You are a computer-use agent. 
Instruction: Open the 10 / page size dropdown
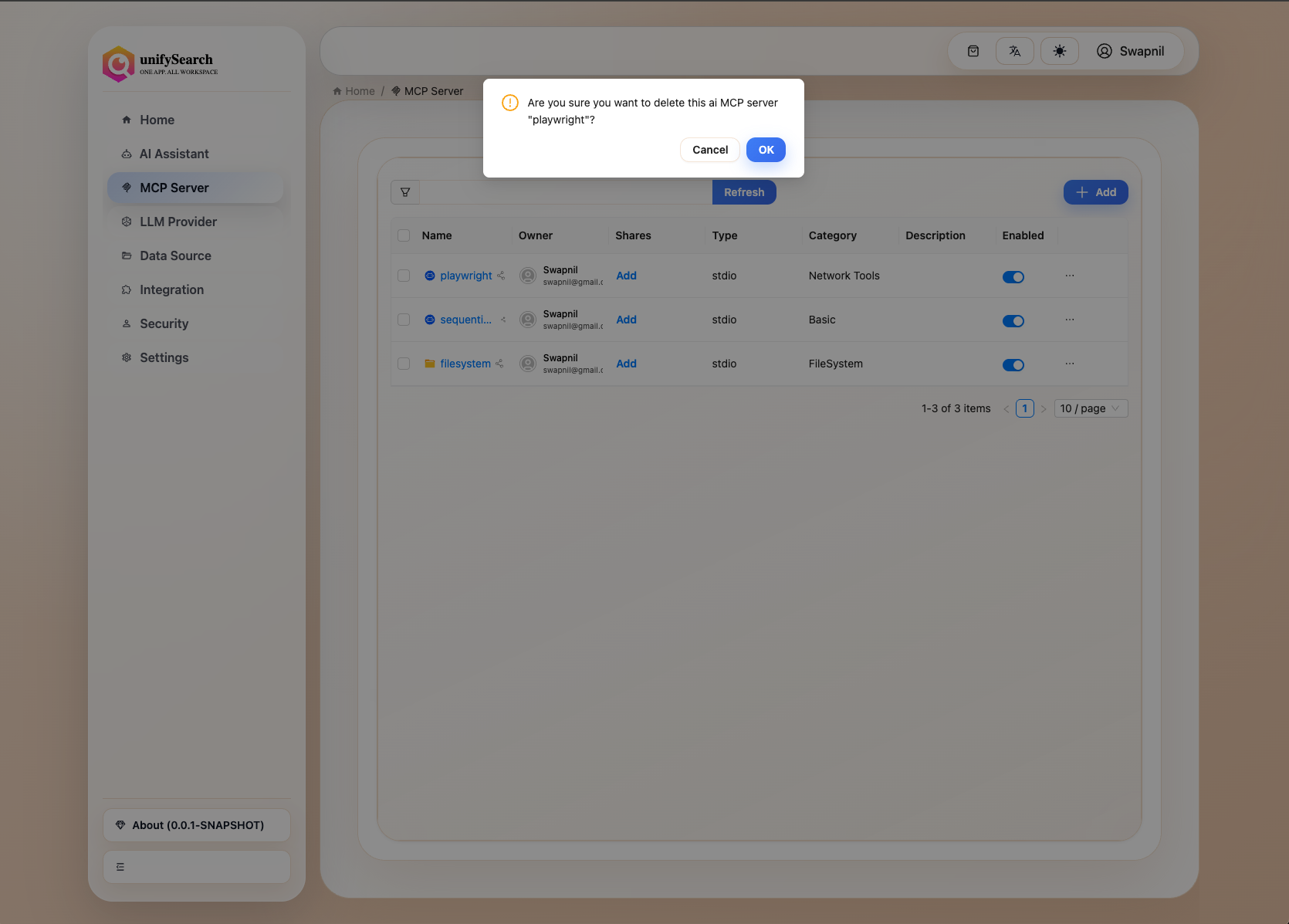tap(1090, 408)
